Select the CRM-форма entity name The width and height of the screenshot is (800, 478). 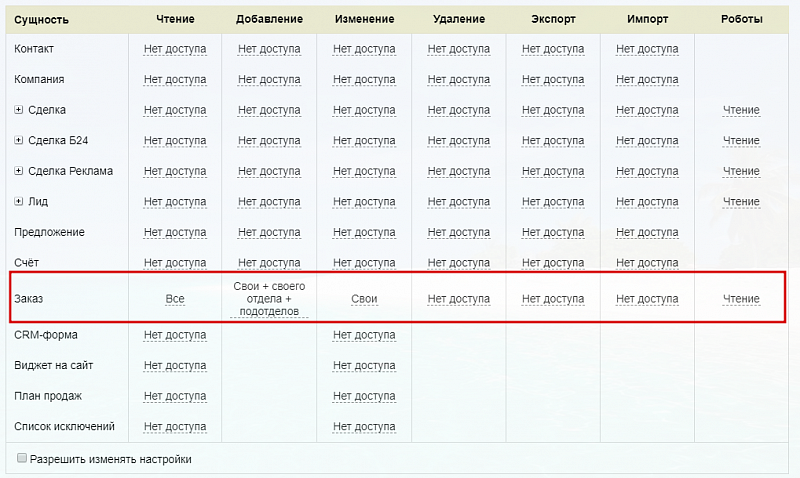tap(46, 335)
